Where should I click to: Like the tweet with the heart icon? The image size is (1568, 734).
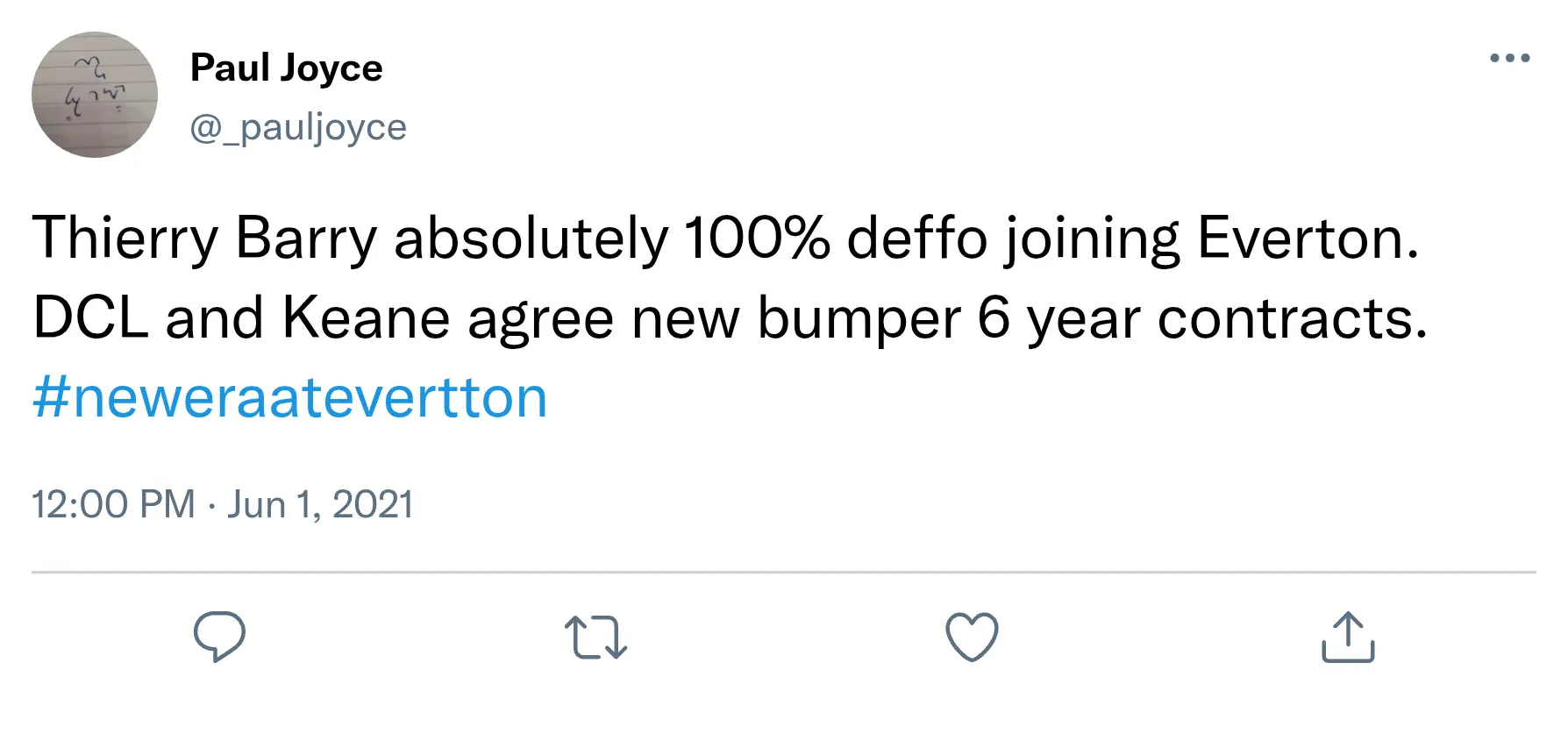click(972, 637)
